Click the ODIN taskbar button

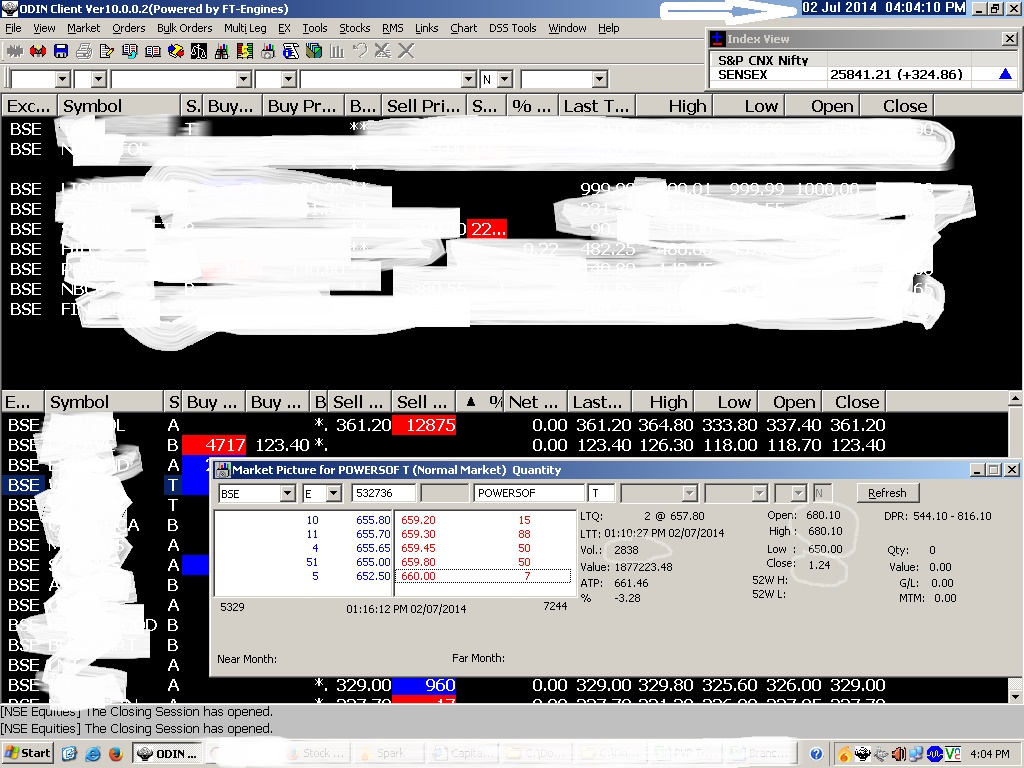coord(168,754)
